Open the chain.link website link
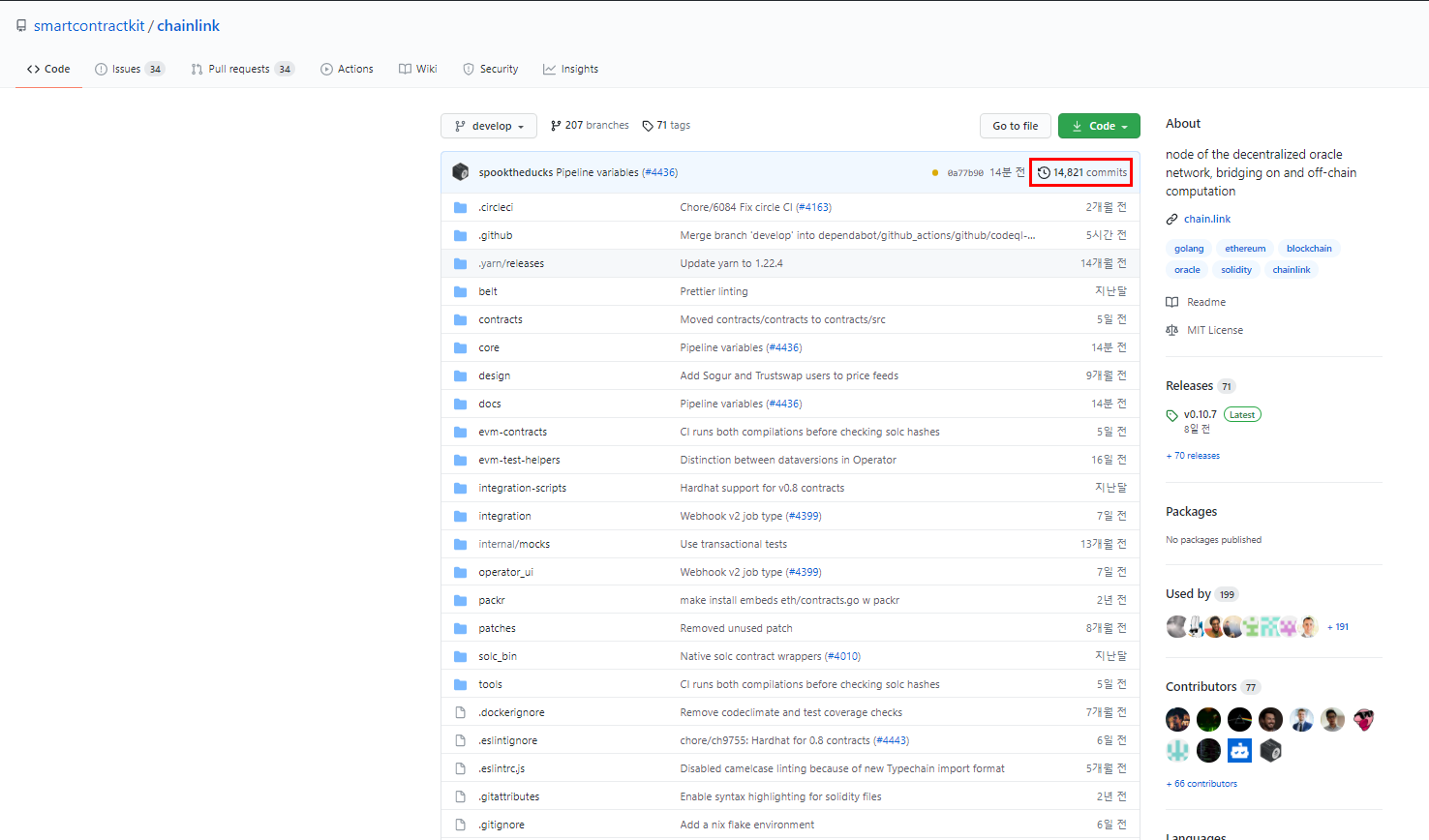1429x840 pixels. (1207, 219)
